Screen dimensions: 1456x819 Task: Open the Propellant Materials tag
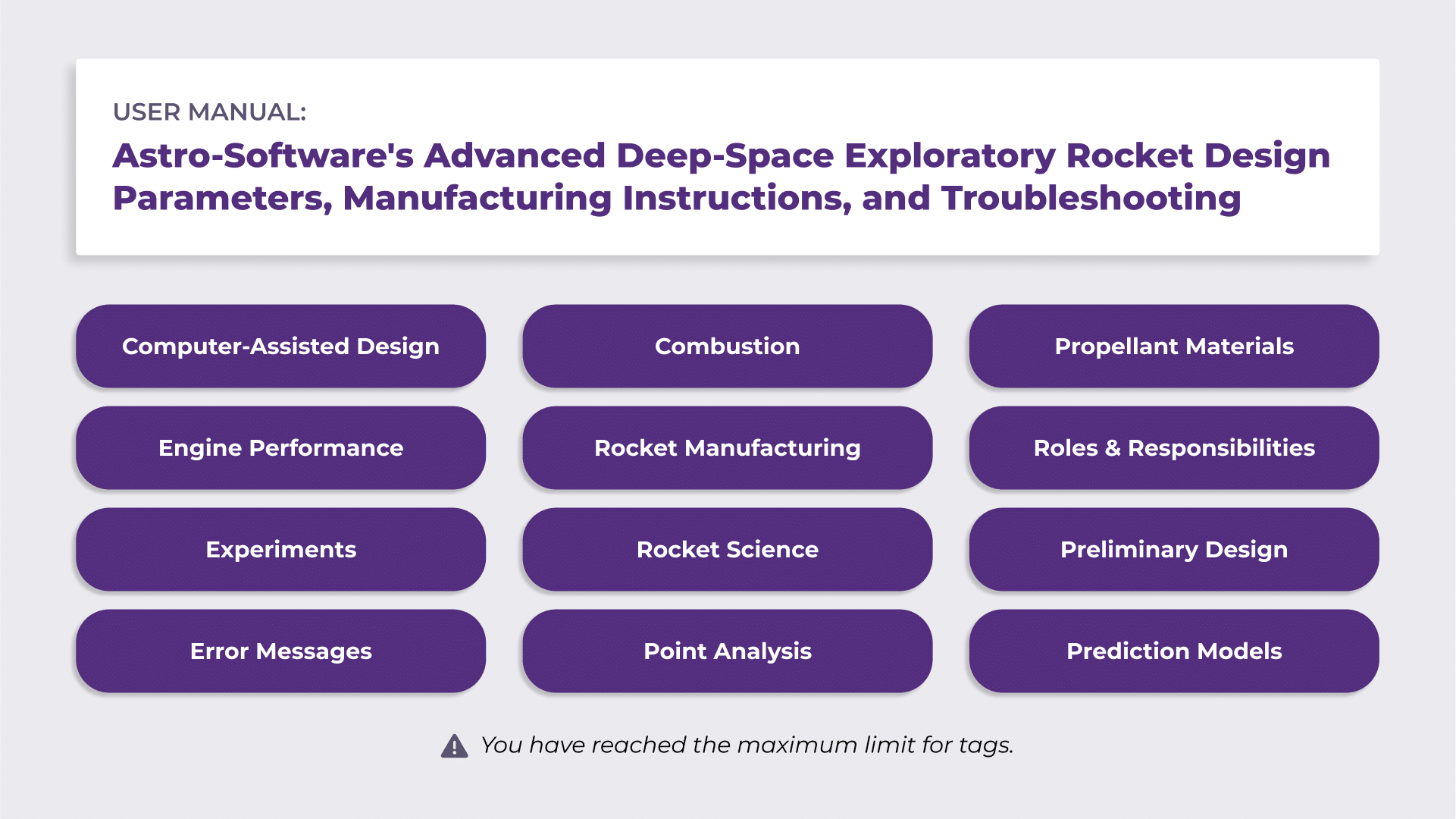(x=1174, y=347)
